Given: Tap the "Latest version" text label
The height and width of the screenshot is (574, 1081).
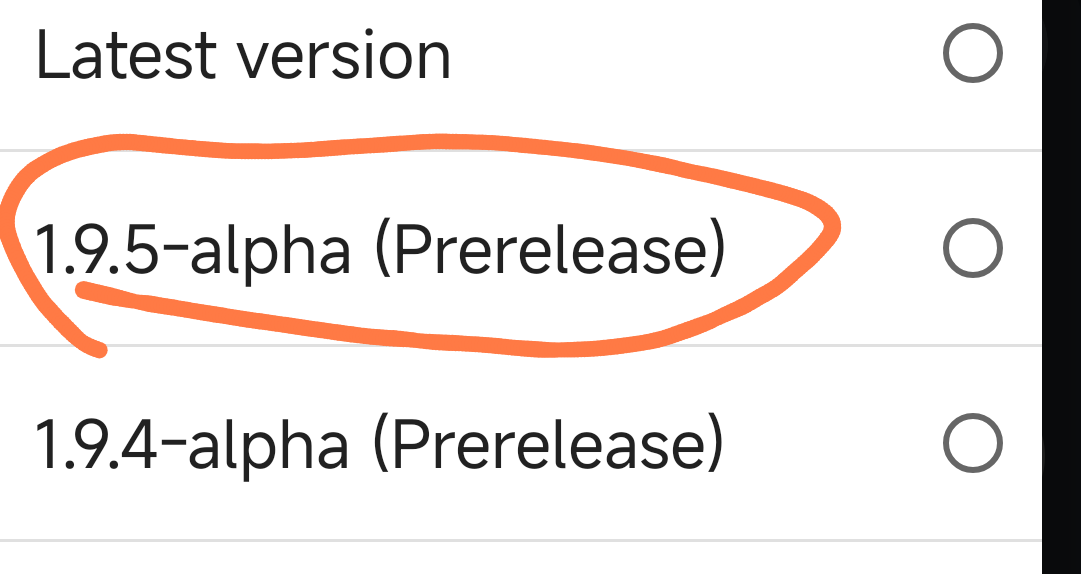Looking at the screenshot, I should (243, 56).
